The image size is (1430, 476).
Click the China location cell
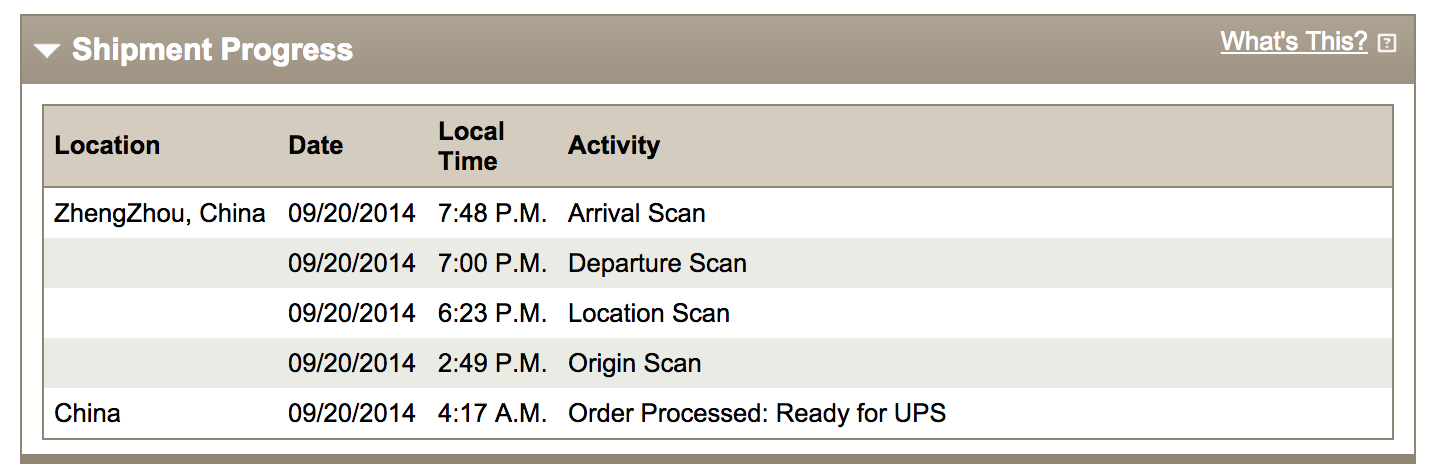coord(87,413)
